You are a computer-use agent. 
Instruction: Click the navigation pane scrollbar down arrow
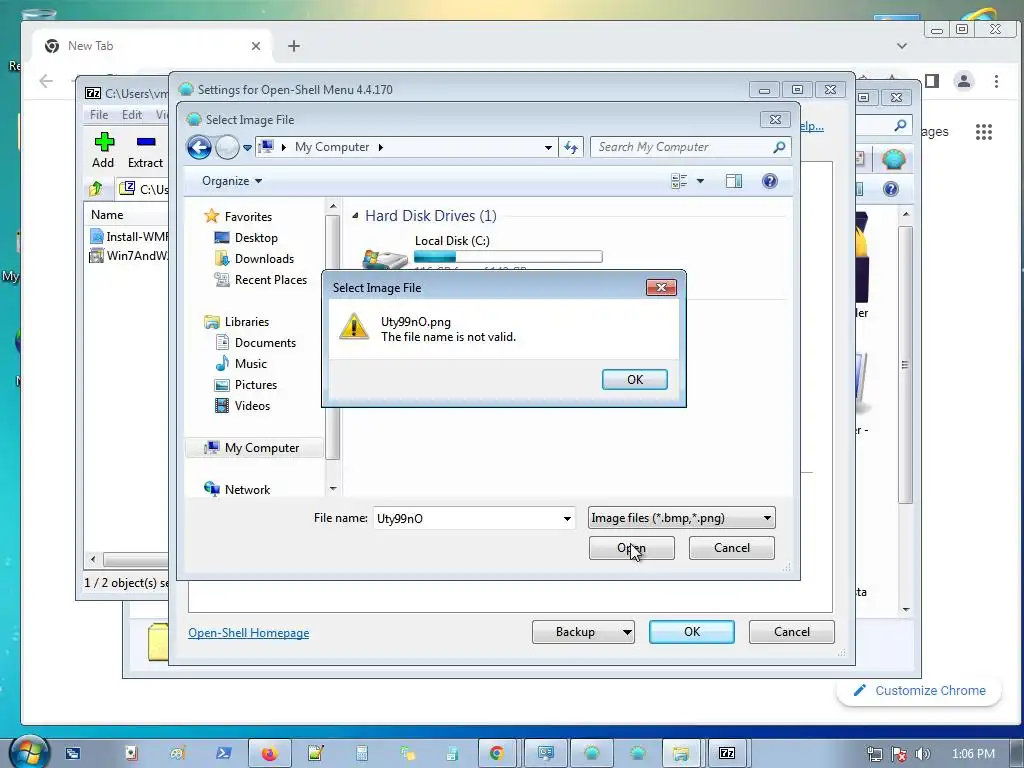pyautogui.click(x=332, y=488)
